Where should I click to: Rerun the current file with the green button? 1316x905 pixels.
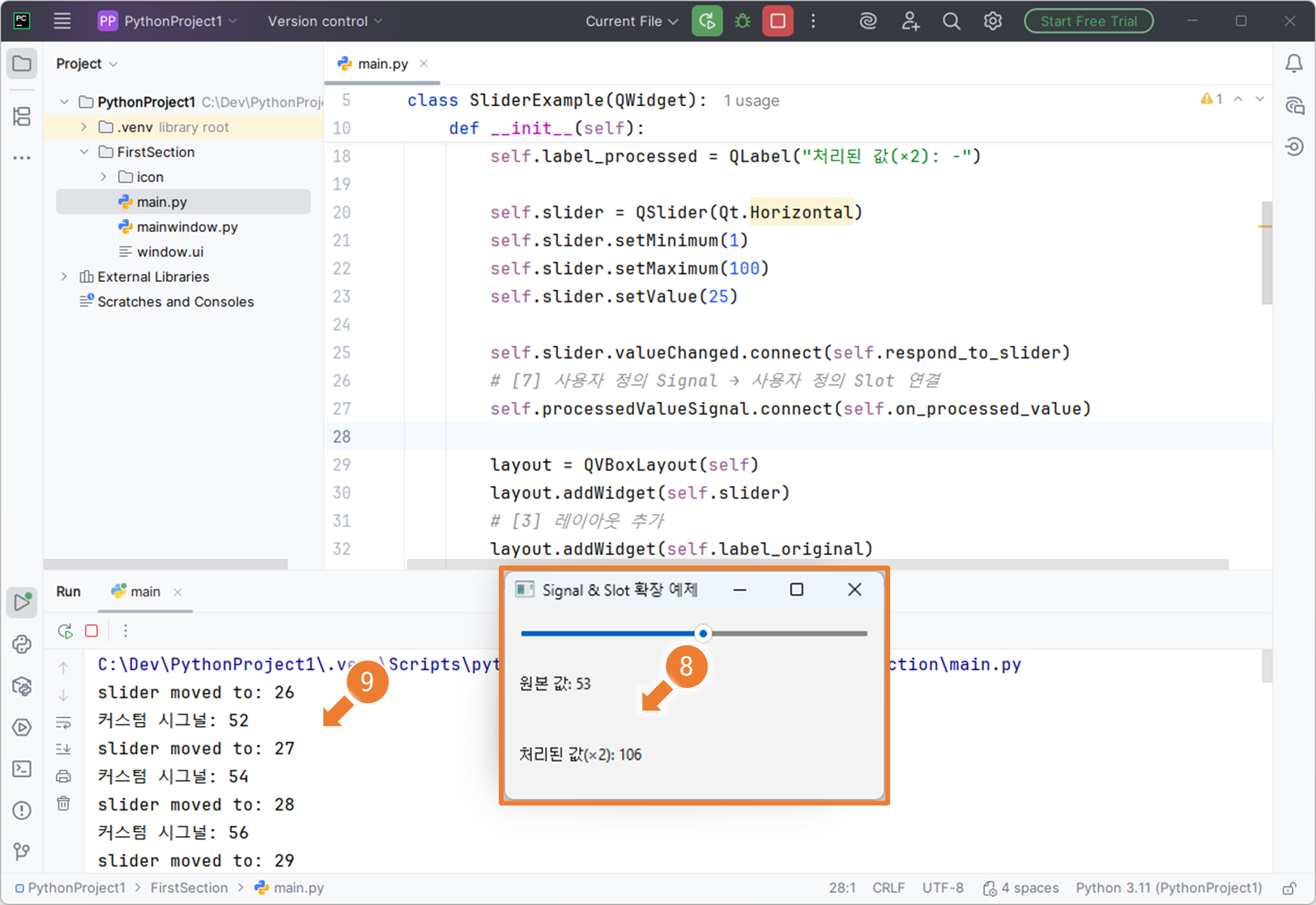(x=707, y=21)
